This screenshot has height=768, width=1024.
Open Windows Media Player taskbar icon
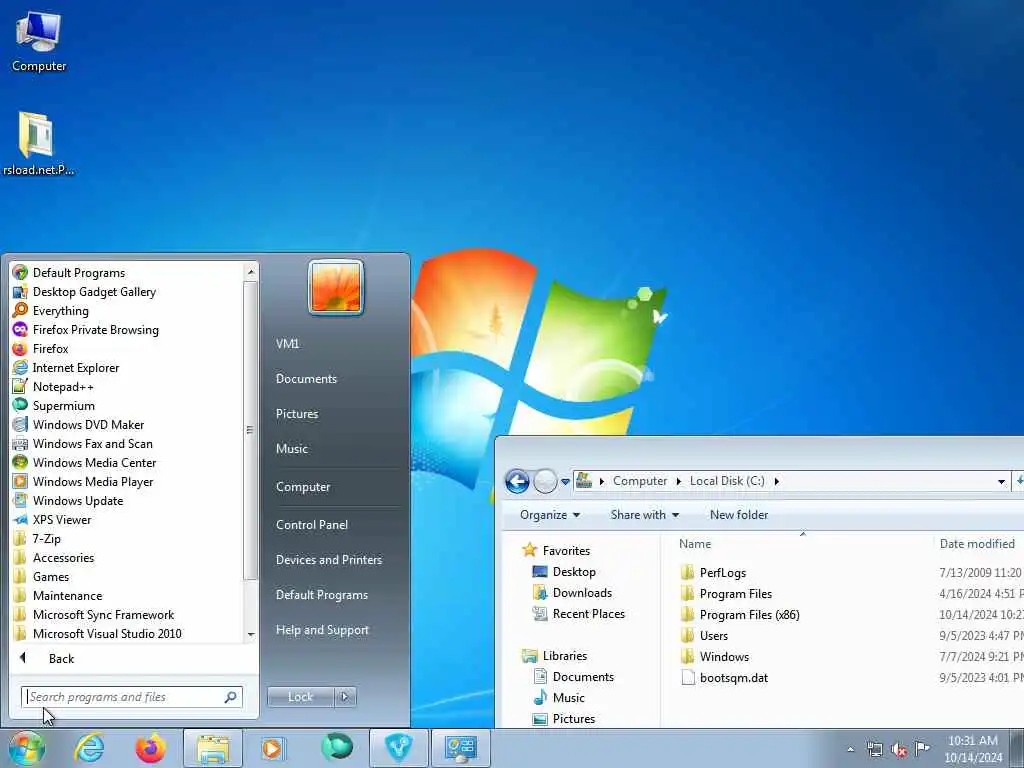click(x=273, y=748)
